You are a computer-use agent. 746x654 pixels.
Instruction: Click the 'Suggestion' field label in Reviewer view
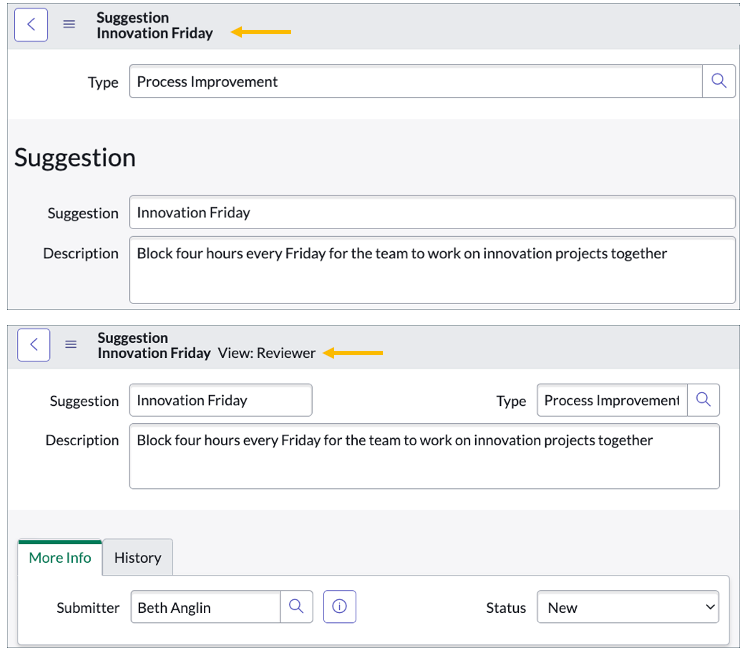84,401
